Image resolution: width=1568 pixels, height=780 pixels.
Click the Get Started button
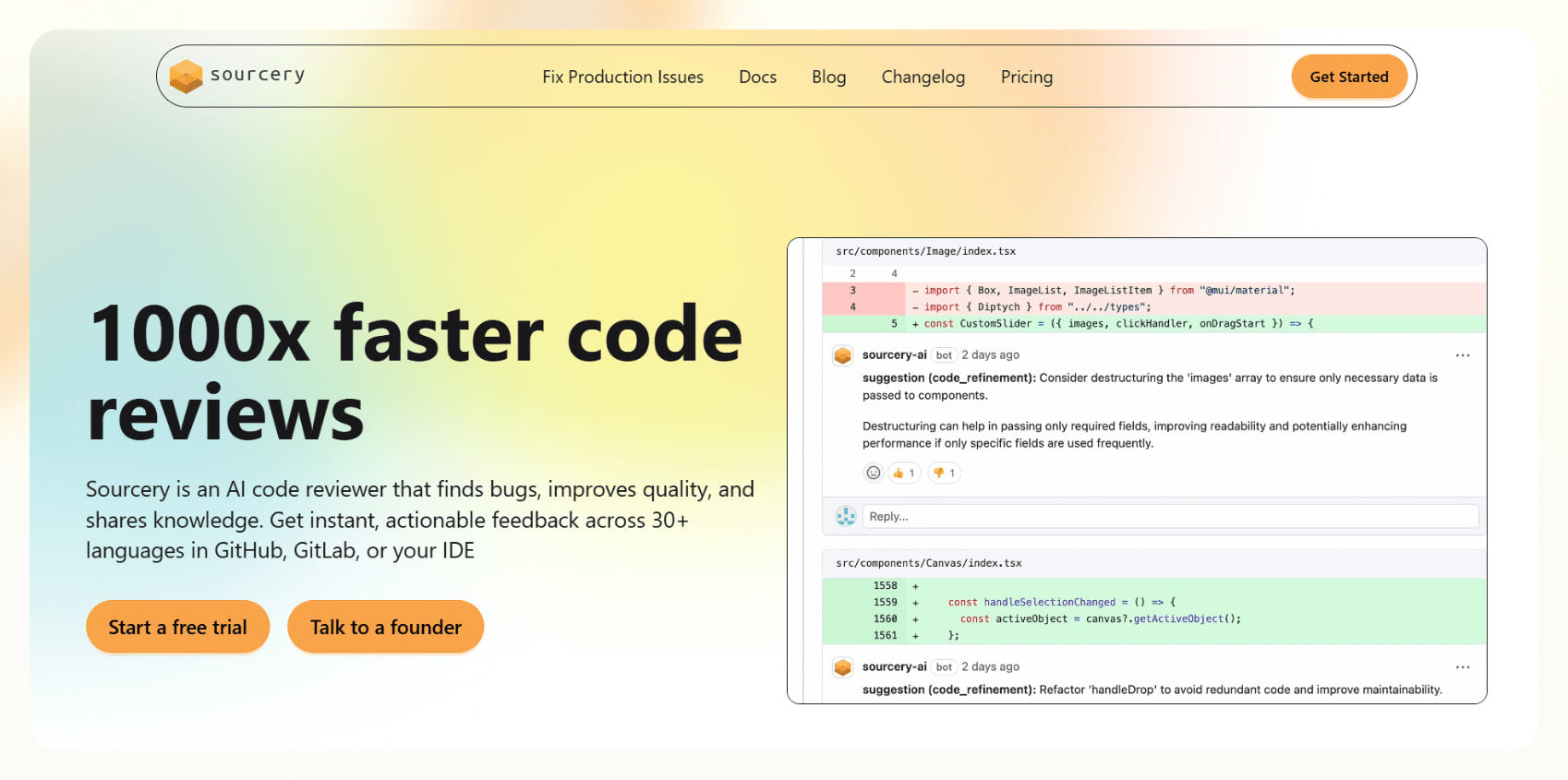(x=1348, y=77)
